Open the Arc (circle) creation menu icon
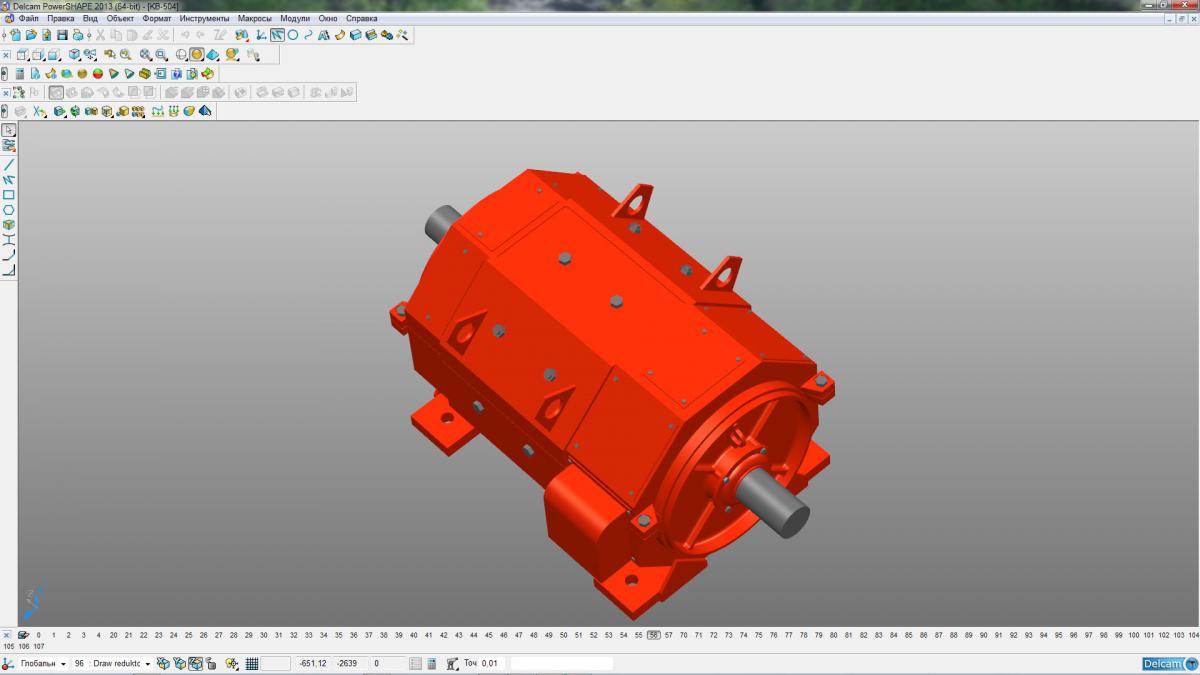Image resolution: width=1200 pixels, height=675 pixels. [293, 35]
